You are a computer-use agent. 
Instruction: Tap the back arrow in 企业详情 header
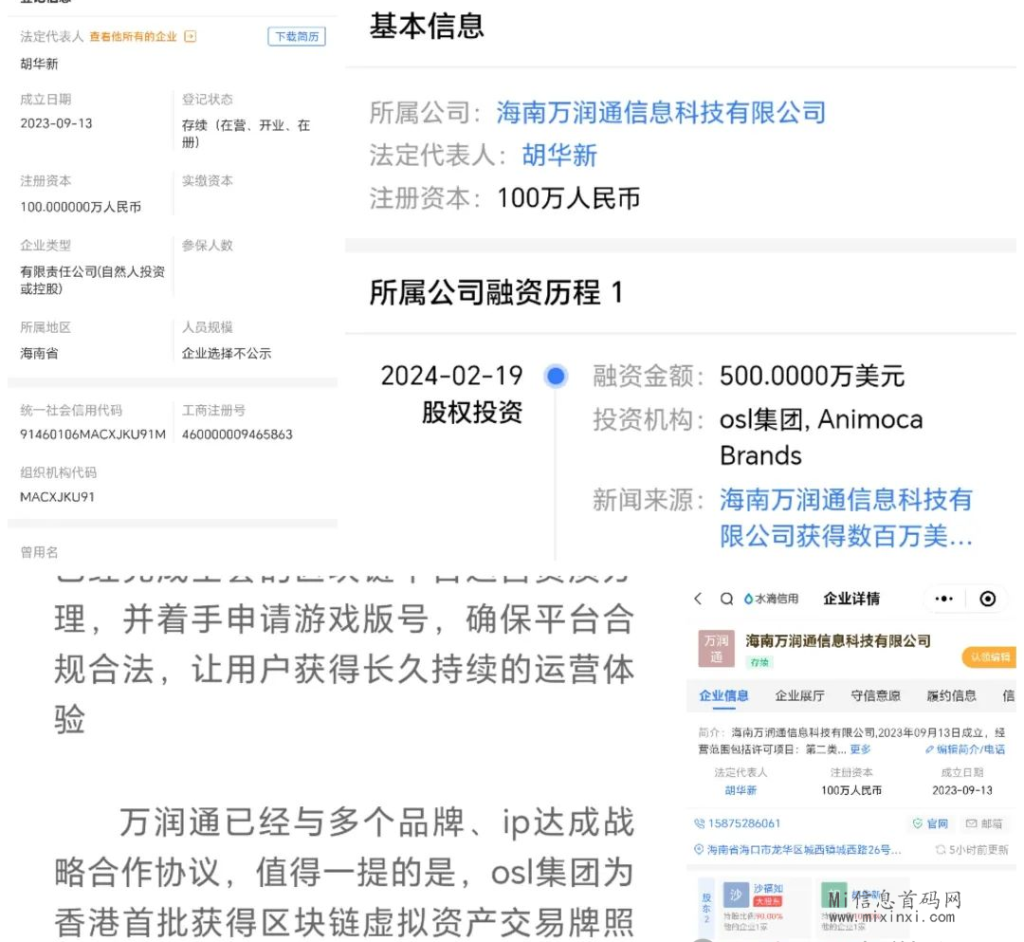(698, 599)
